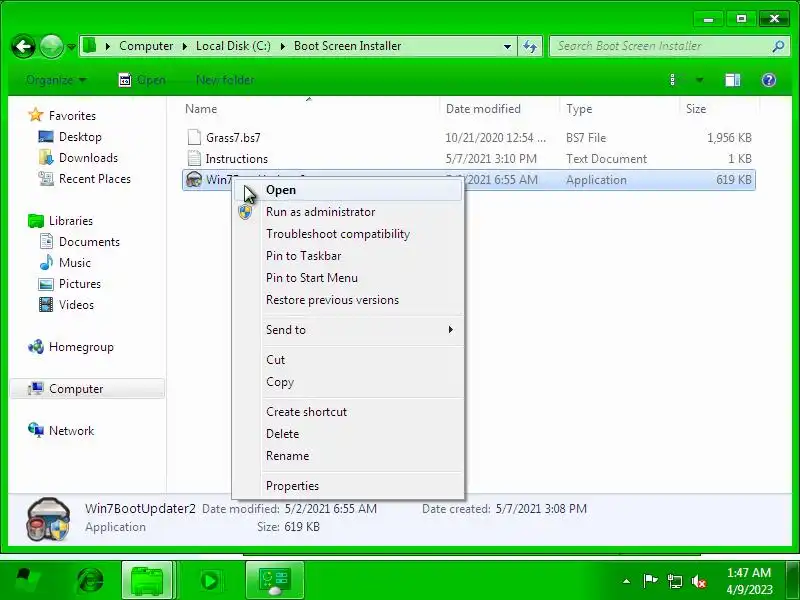Sort by Date modified column header
This screenshot has height=600, width=800.
point(499,109)
